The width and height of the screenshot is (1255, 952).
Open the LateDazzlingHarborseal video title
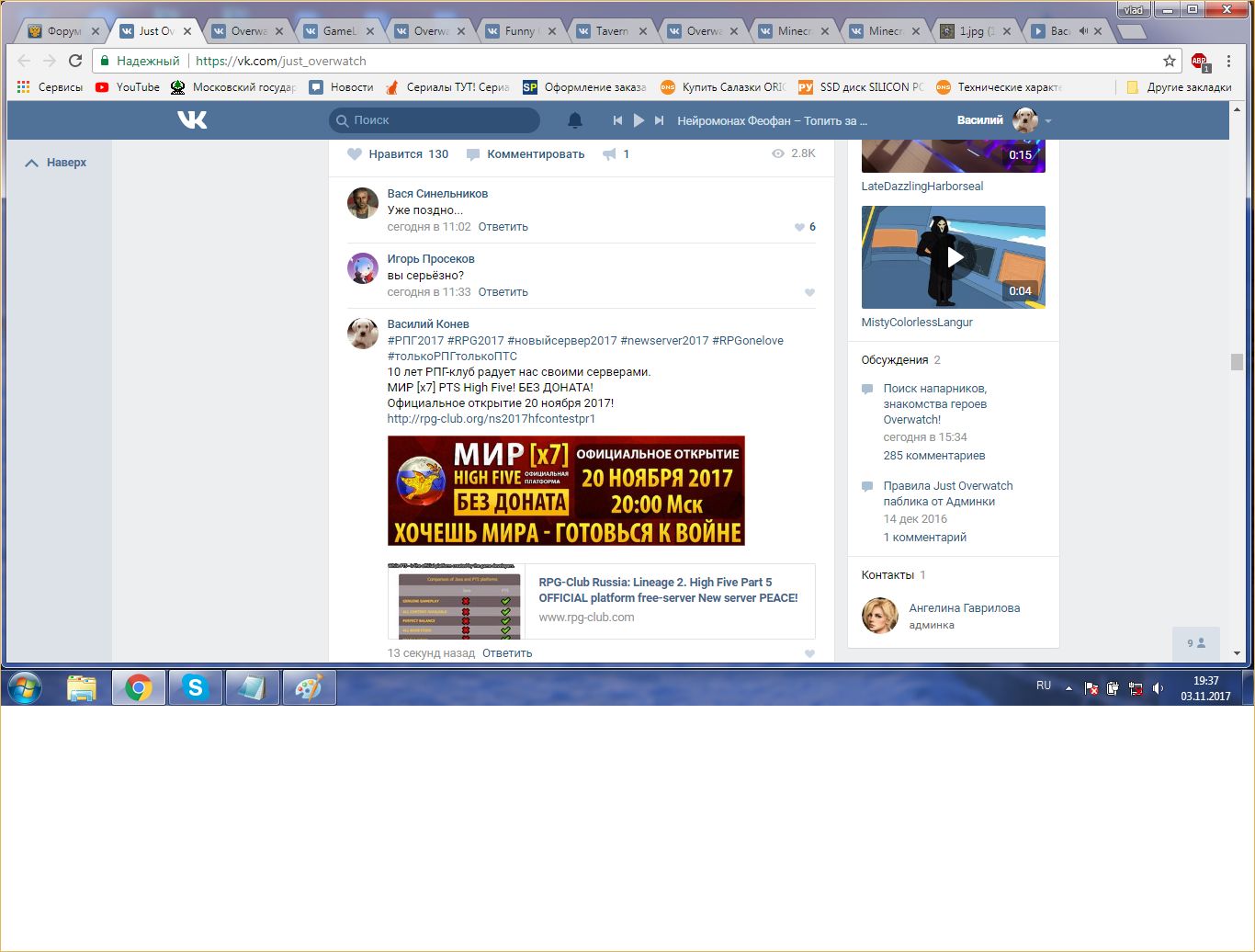pos(921,187)
